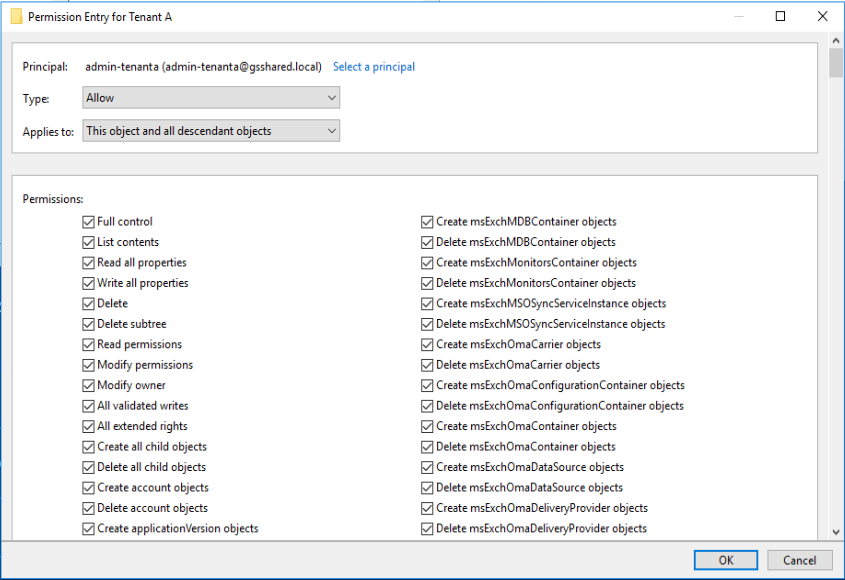Uncheck All extended rights permission
The width and height of the screenshot is (845, 580).
89,426
